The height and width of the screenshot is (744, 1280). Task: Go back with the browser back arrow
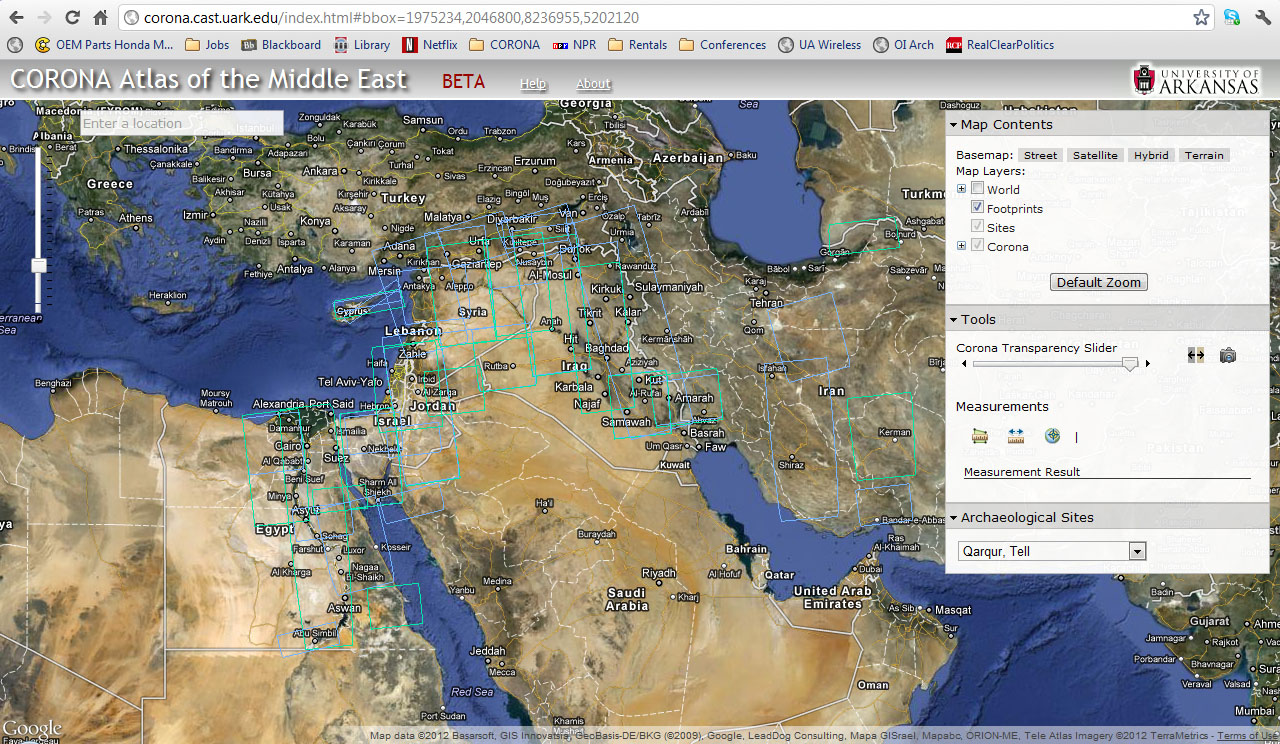tap(16, 18)
